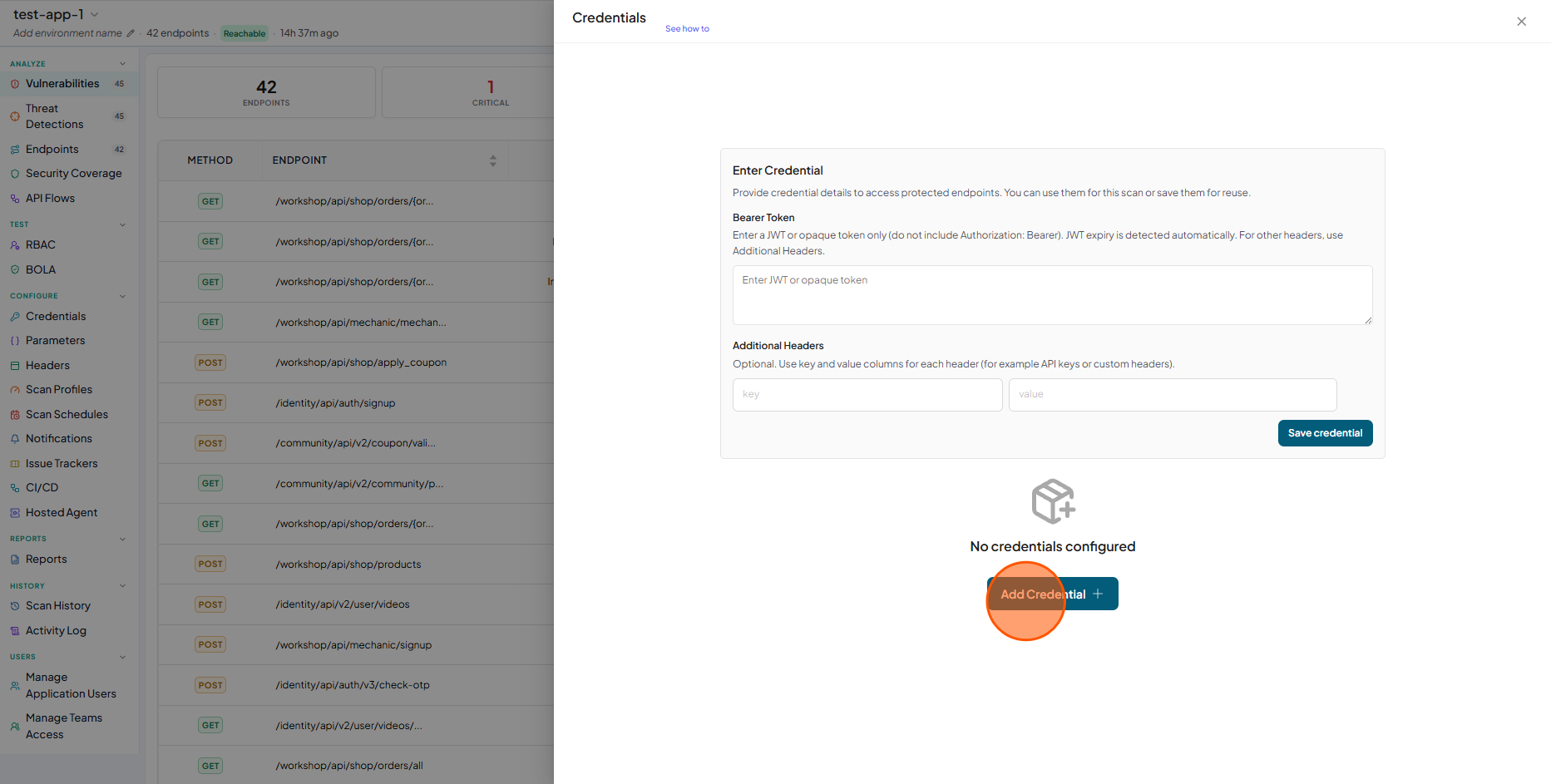Click the Reports document icon
The image size is (1551, 784).
click(15, 560)
